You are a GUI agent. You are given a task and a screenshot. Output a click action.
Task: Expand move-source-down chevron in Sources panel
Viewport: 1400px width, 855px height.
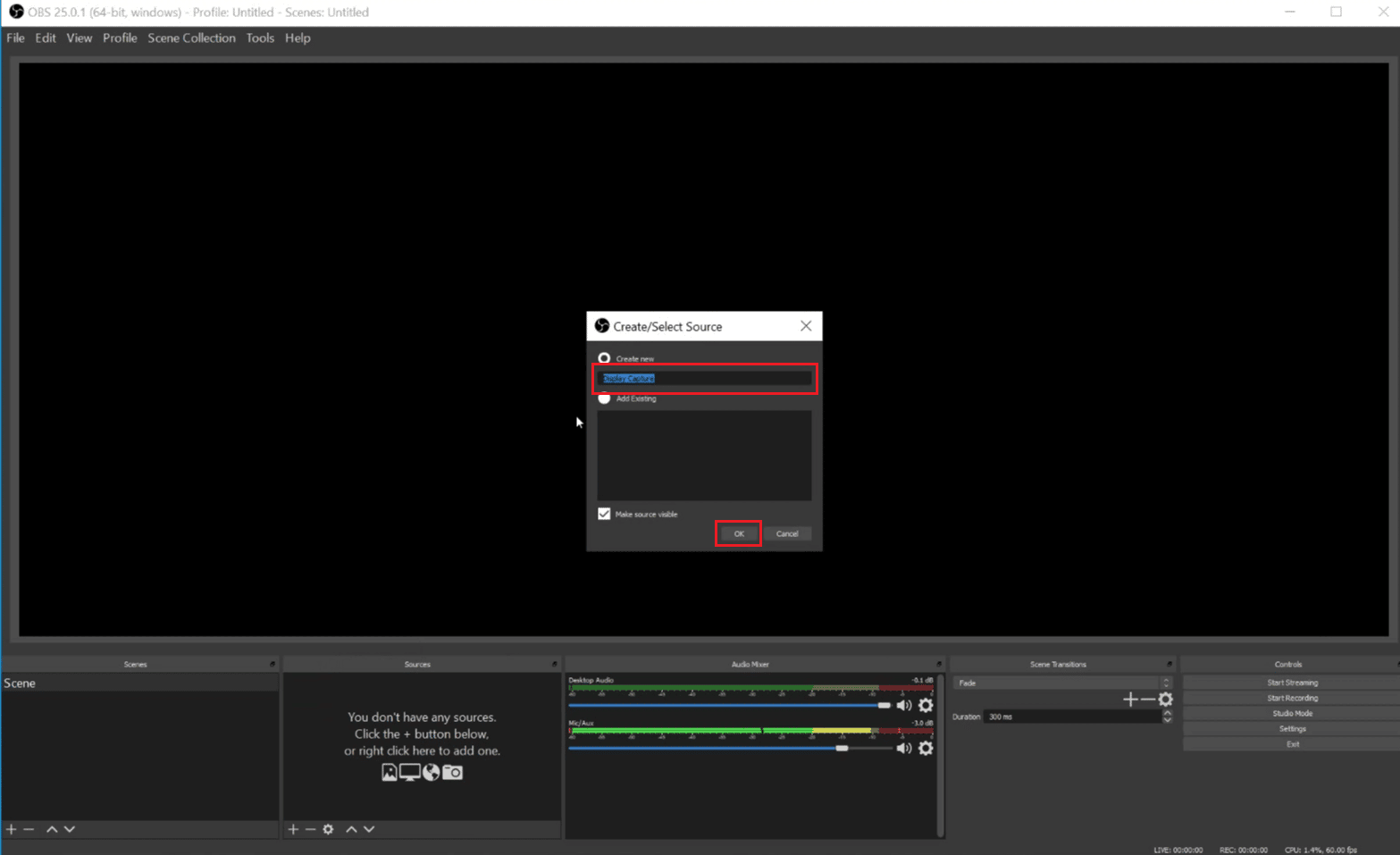(x=368, y=829)
